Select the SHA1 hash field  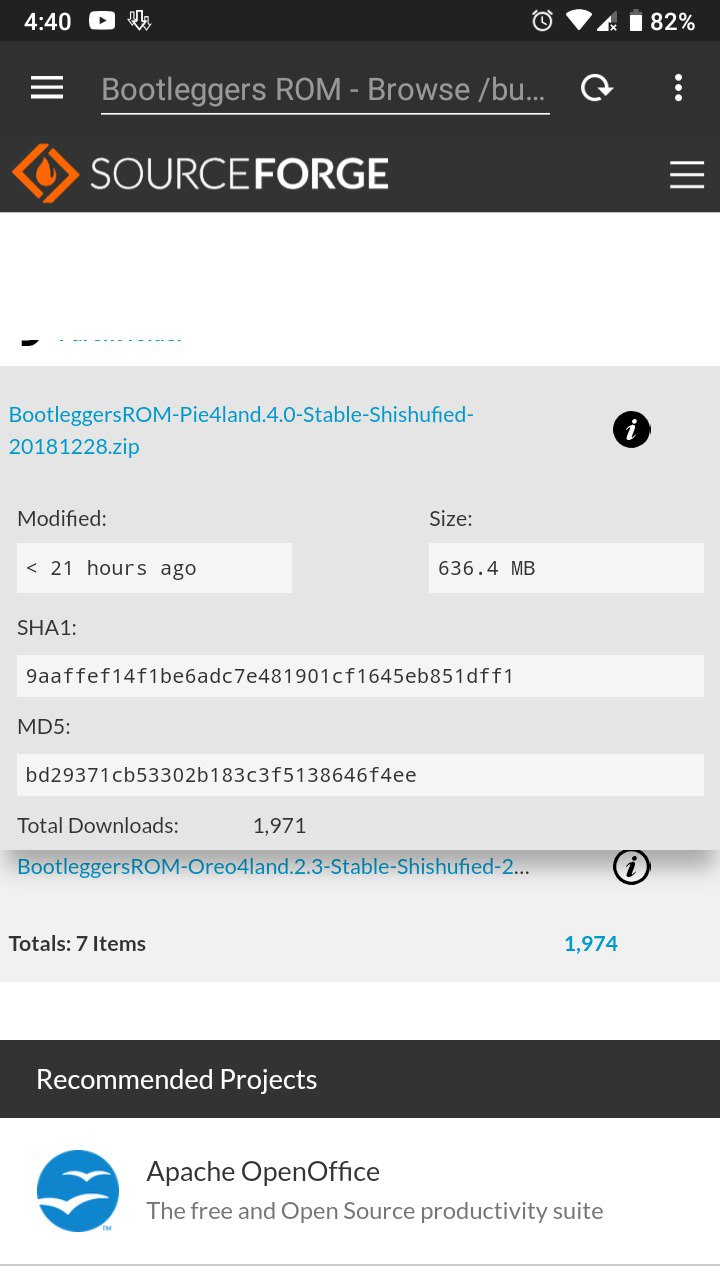pos(360,676)
